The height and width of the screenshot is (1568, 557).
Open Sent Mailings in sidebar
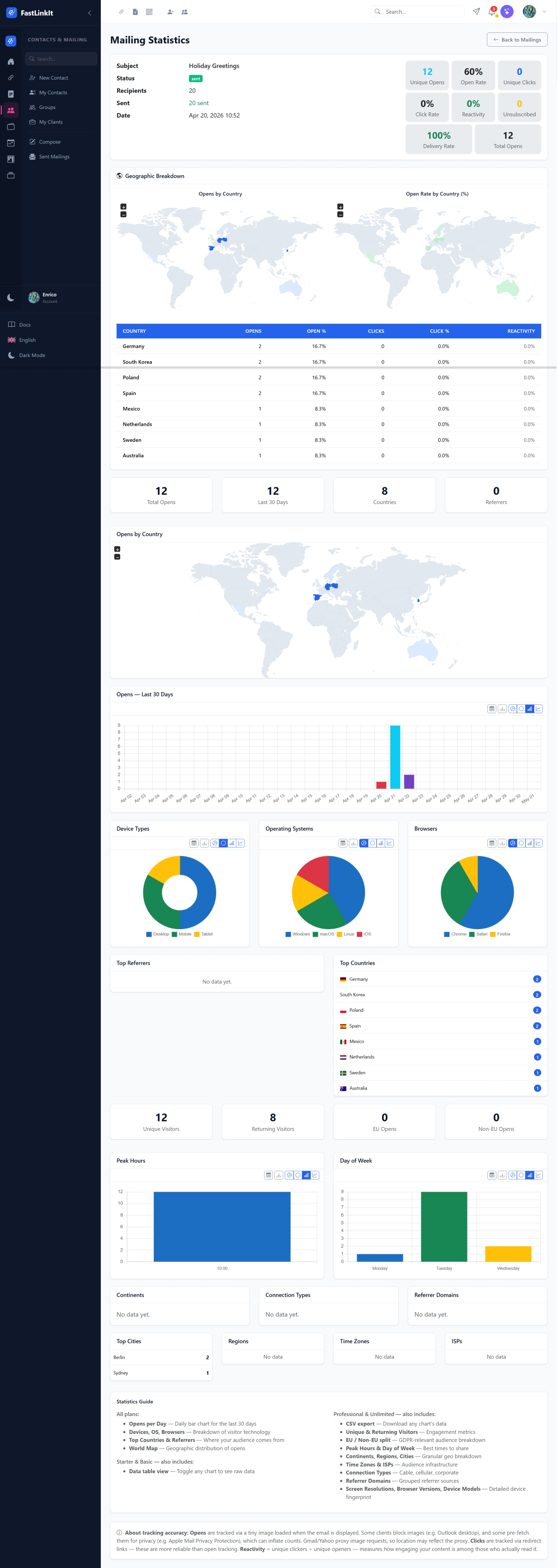pyautogui.click(x=54, y=156)
